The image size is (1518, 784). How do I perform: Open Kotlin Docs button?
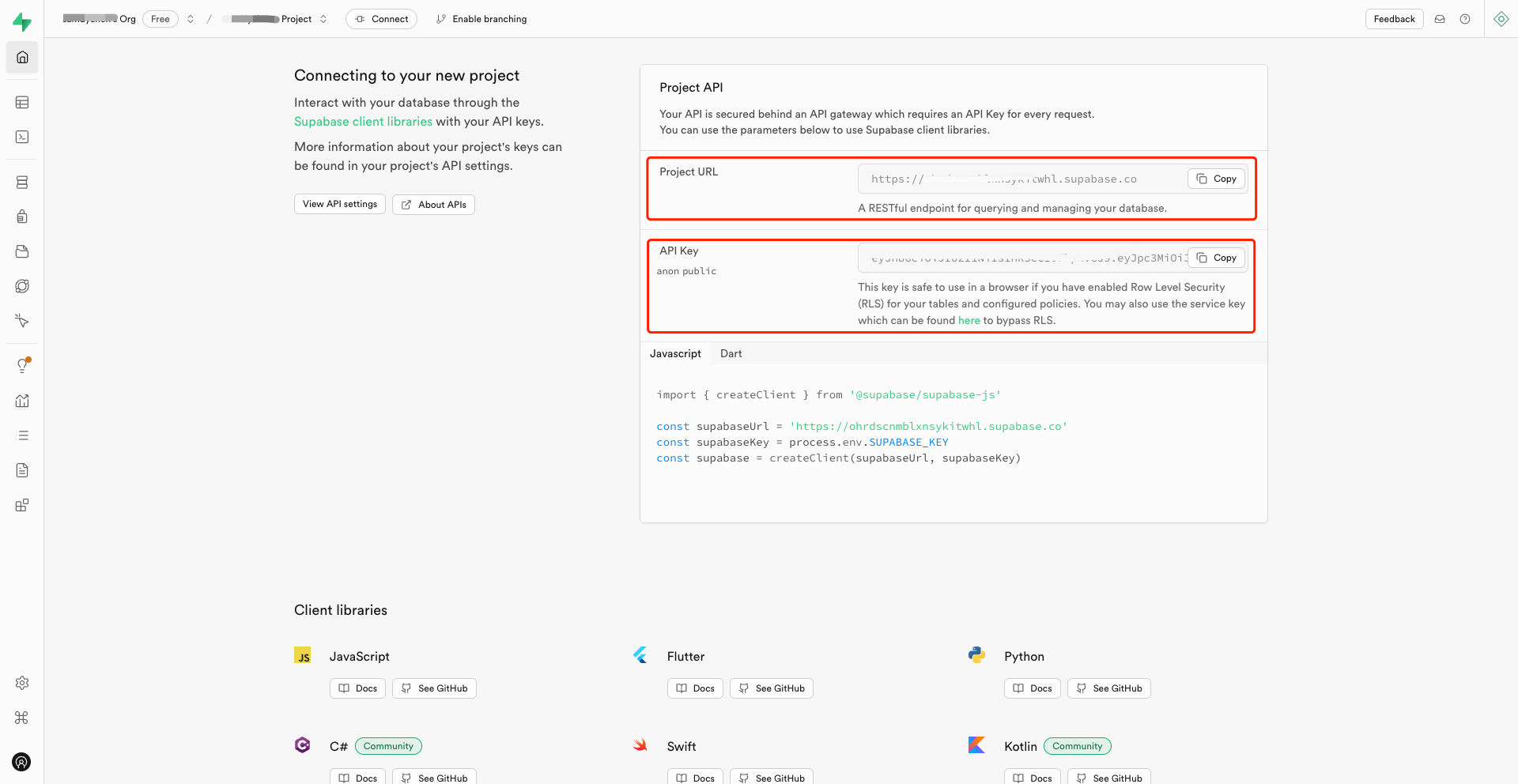pos(1033,777)
